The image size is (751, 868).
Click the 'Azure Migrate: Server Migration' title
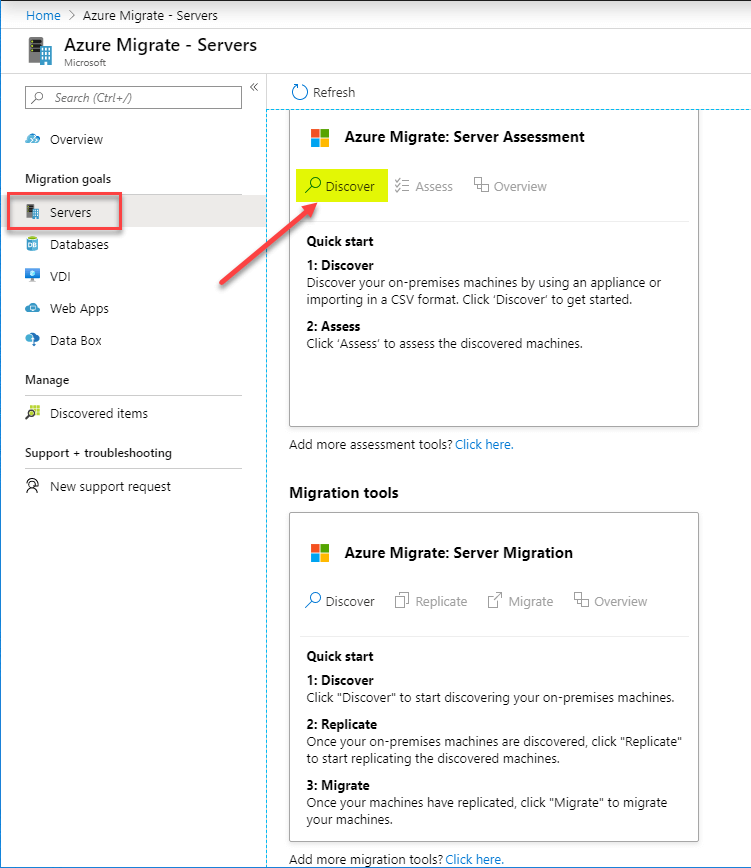(x=459, y=553)
